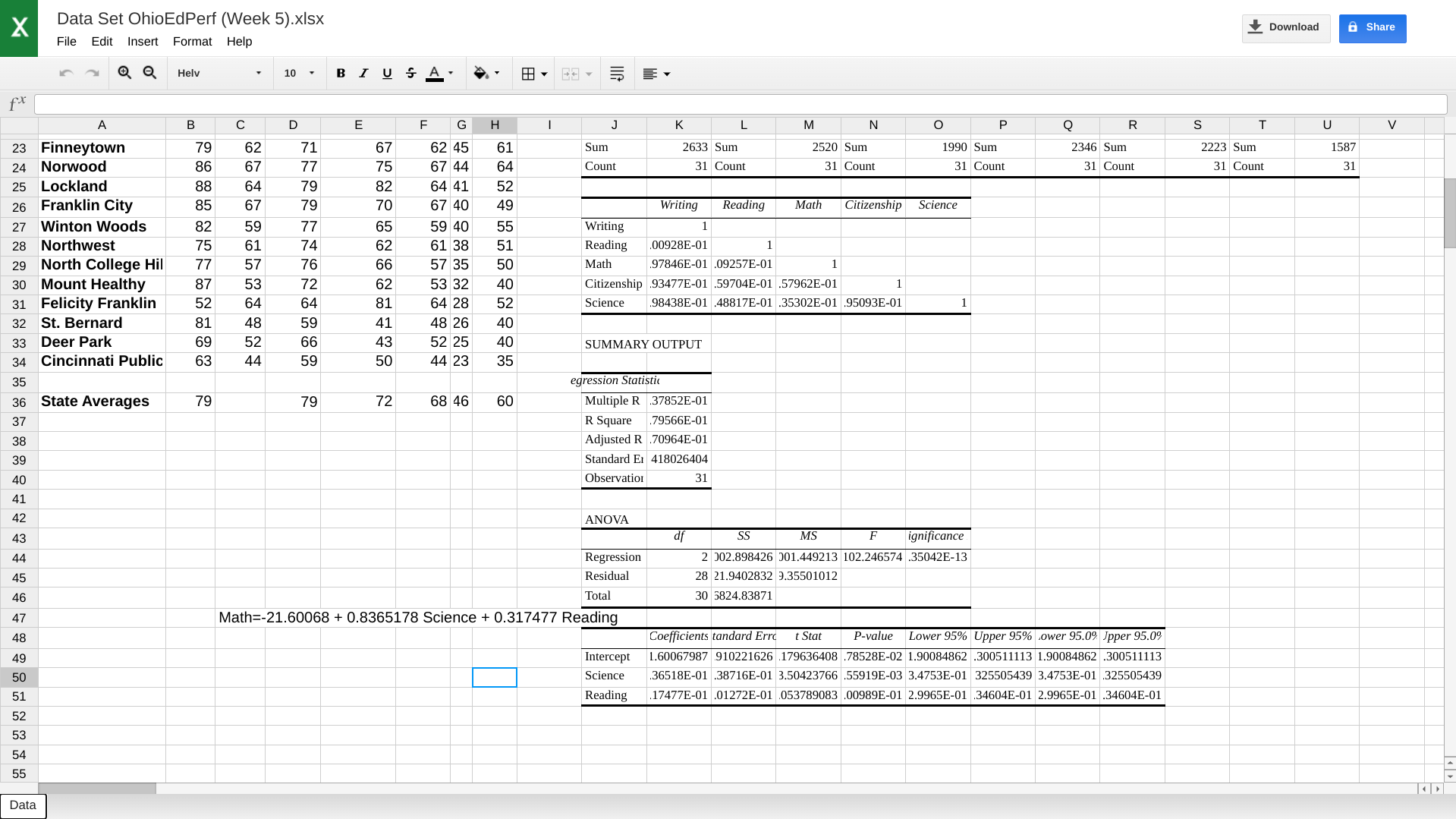
Task: Select the Data sheet tab
Action: click(x=23, y=806)
